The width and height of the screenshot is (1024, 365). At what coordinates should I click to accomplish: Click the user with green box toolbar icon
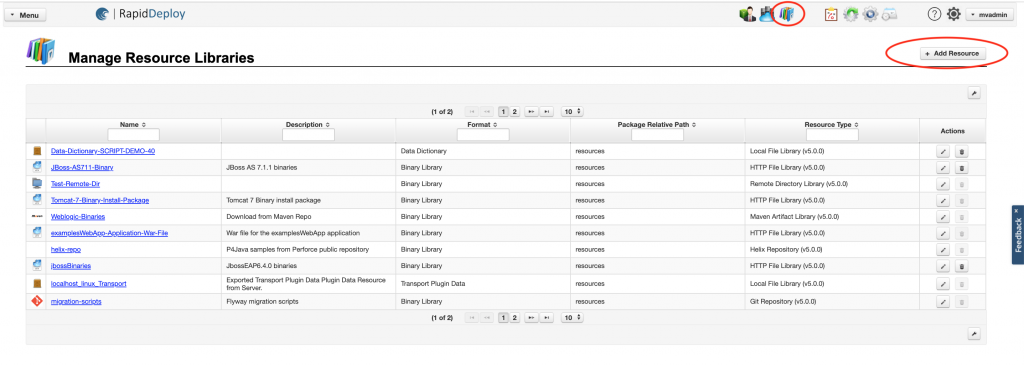pyautogui.click(x=748, y=14)
